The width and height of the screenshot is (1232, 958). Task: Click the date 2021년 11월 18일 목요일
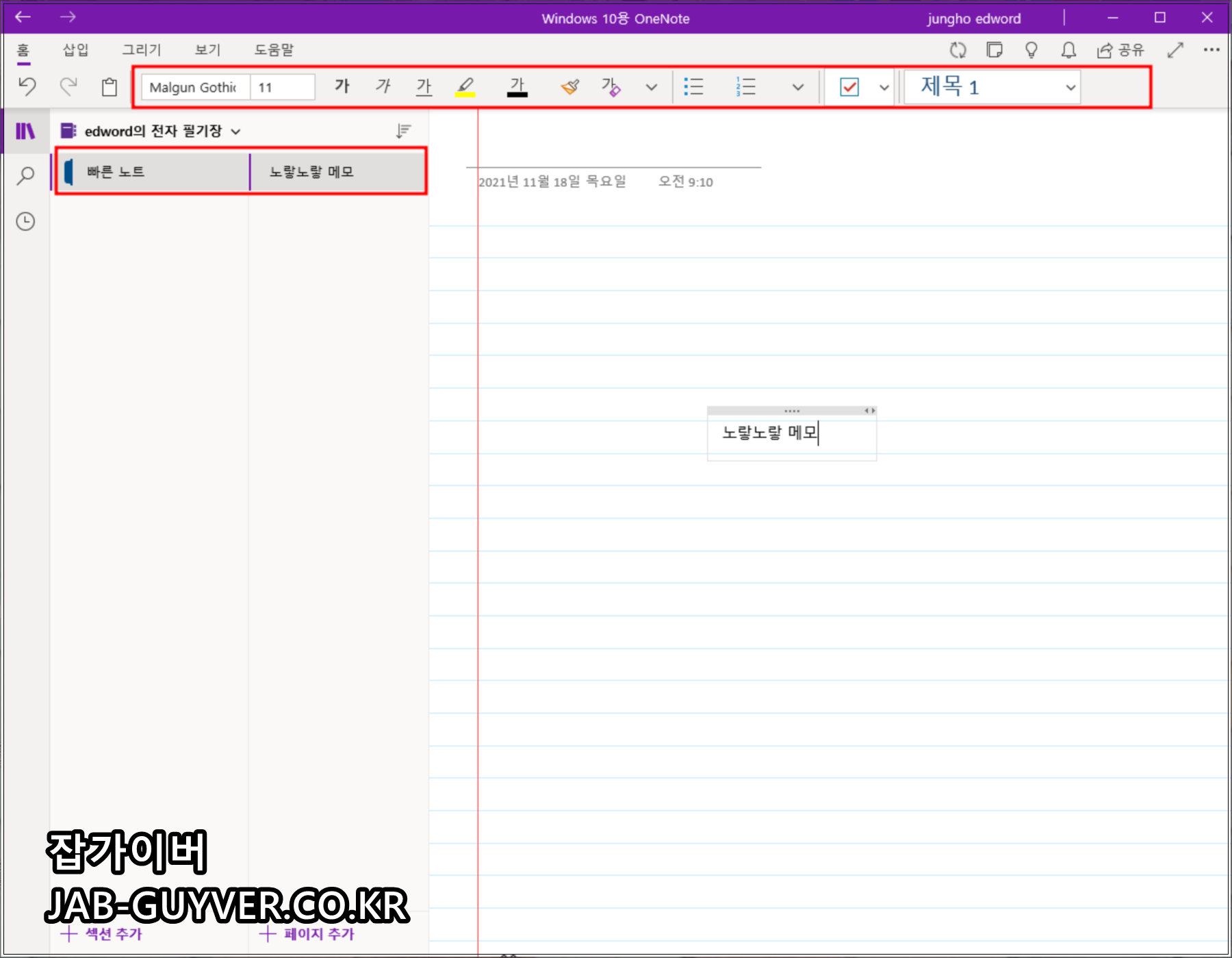click(552, 181)
